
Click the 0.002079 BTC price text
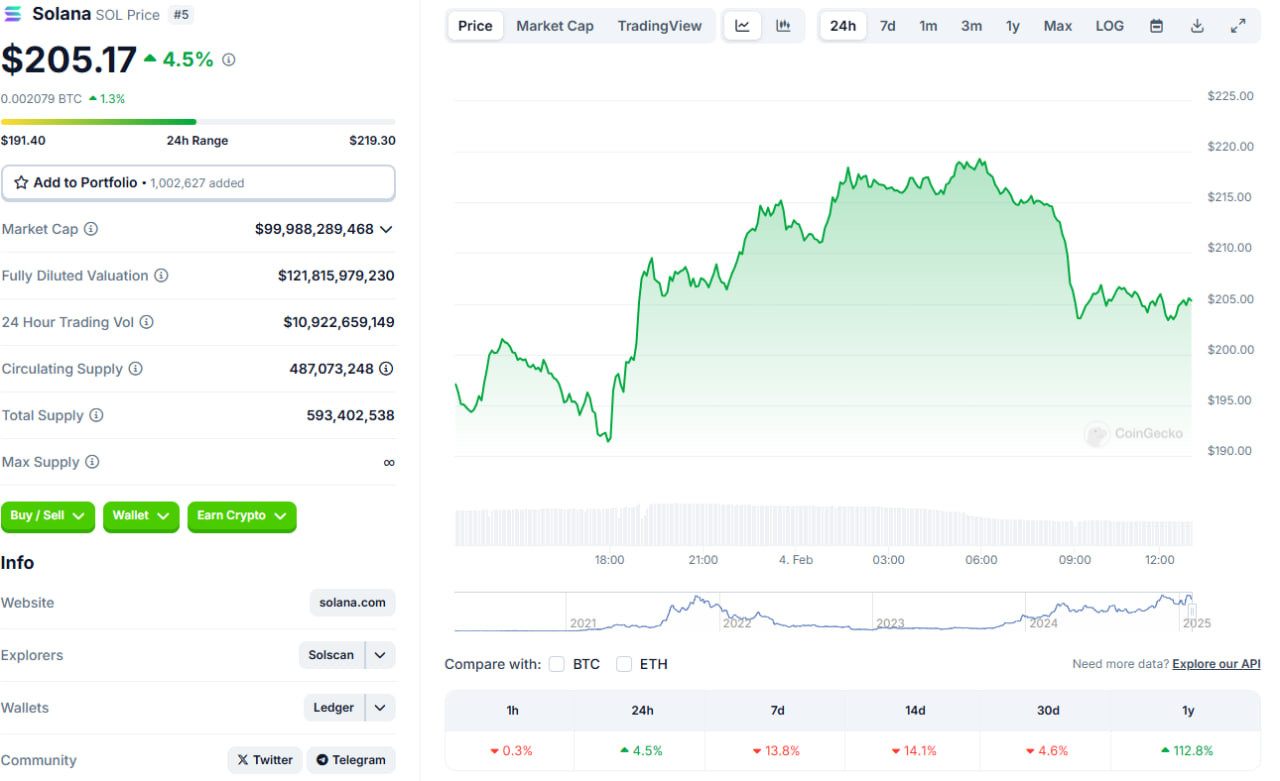[41, 99]
